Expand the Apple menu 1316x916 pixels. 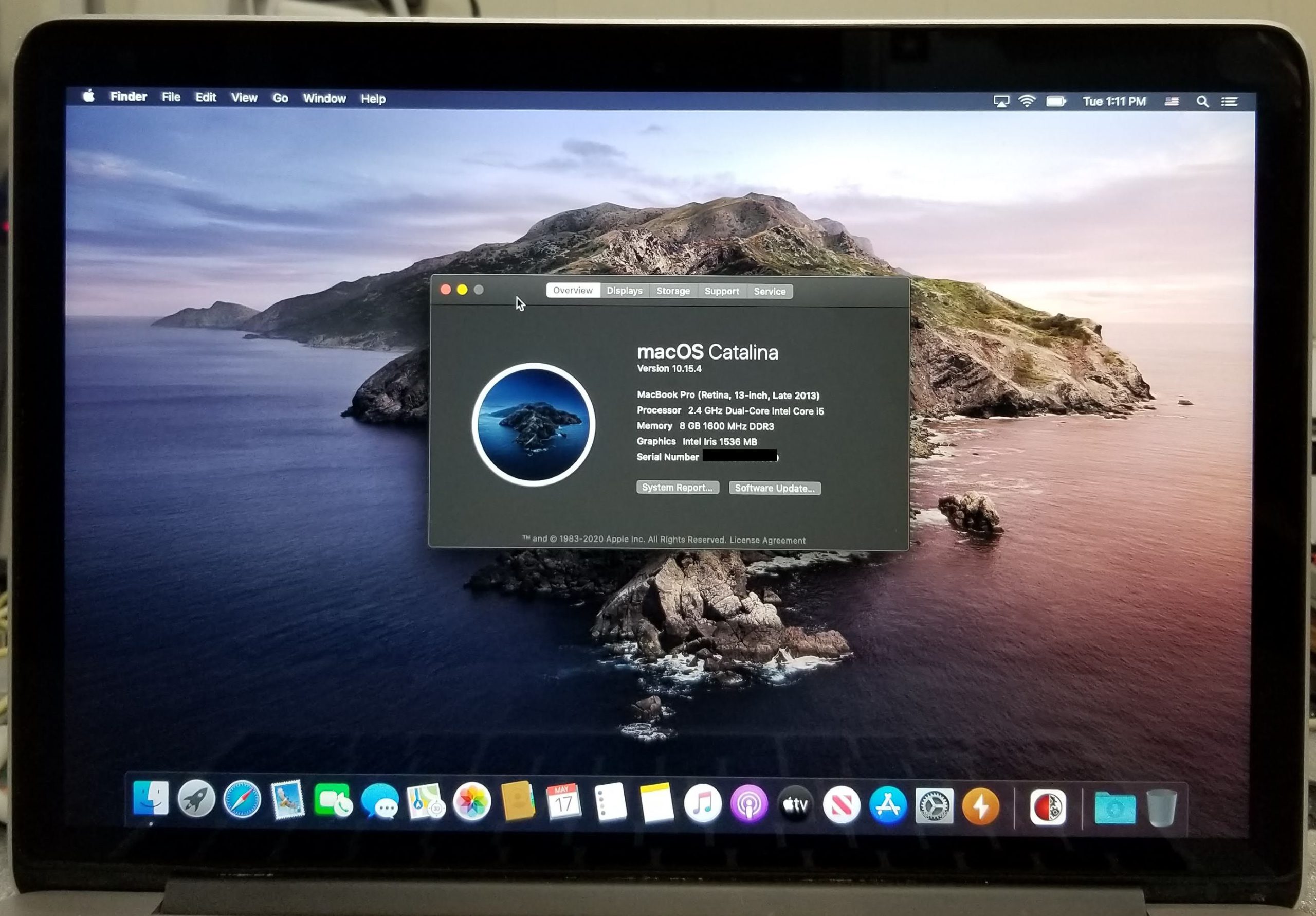89,96
